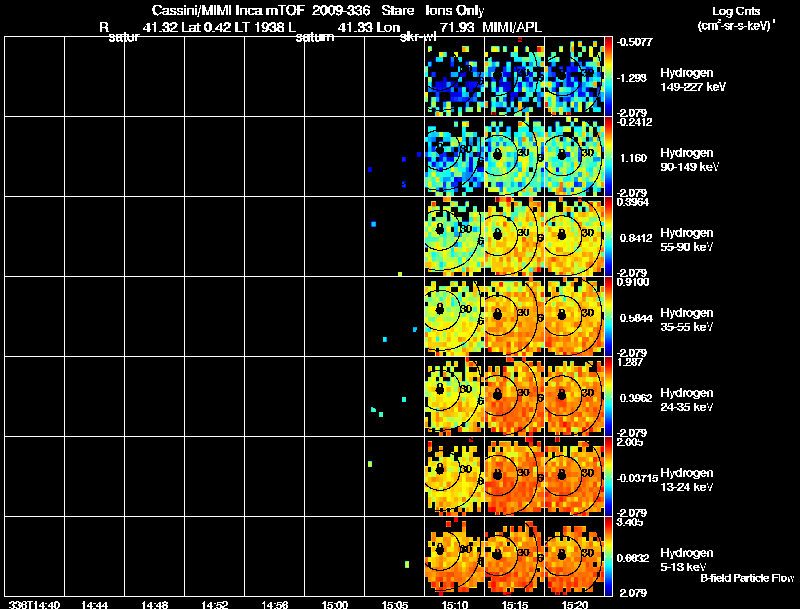The width and height of the screenshot is (800, 609).
Task: Click the '15:00' time axis label
Action: point(335,604)
